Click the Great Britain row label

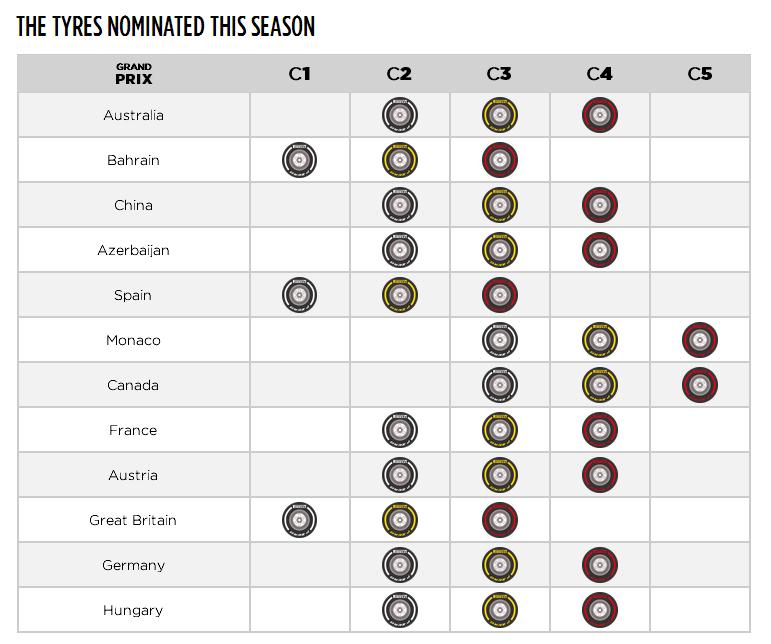point(133,521)
